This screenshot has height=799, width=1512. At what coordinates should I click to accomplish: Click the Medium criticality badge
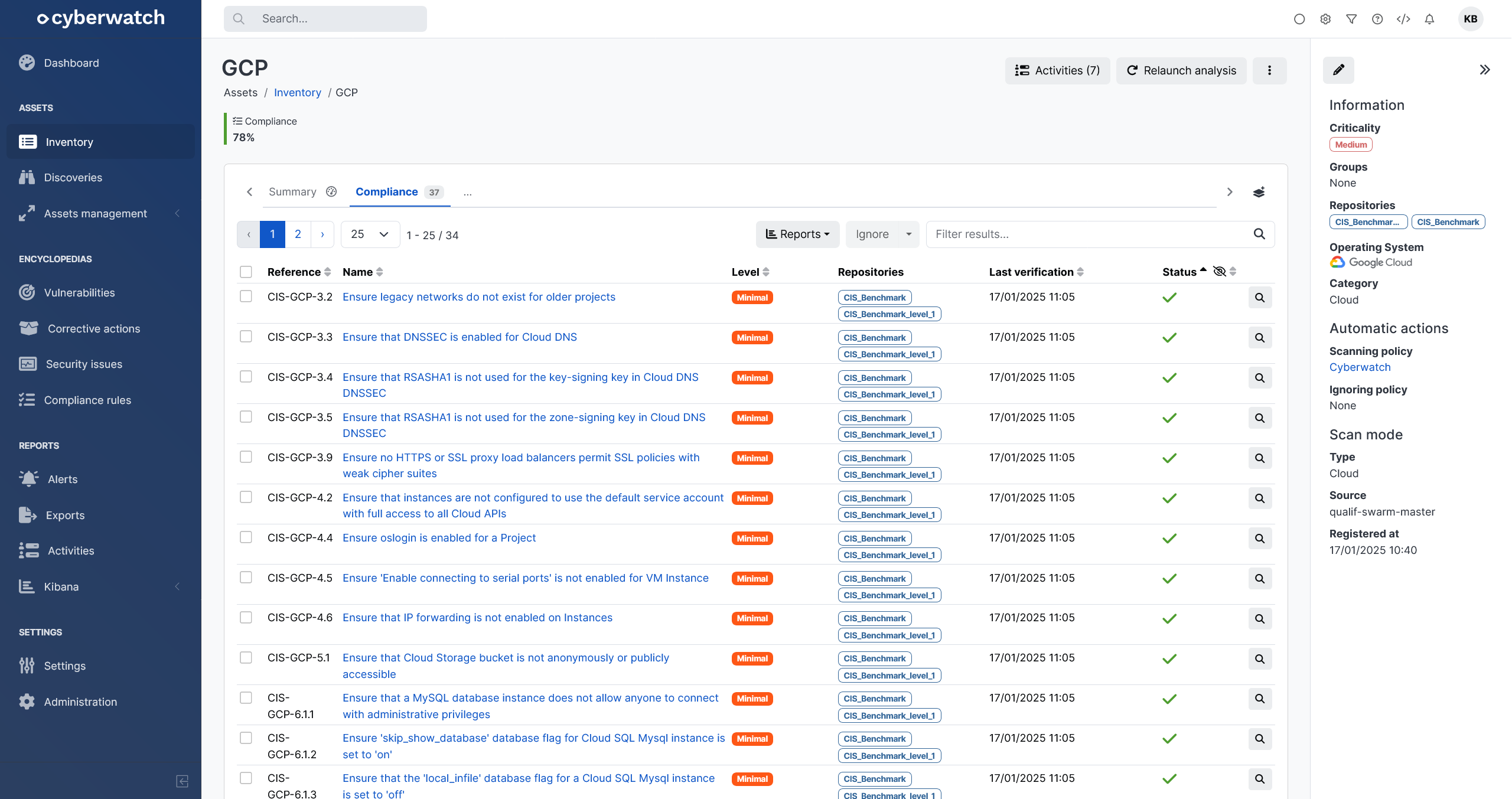[x=1351, y=145]
